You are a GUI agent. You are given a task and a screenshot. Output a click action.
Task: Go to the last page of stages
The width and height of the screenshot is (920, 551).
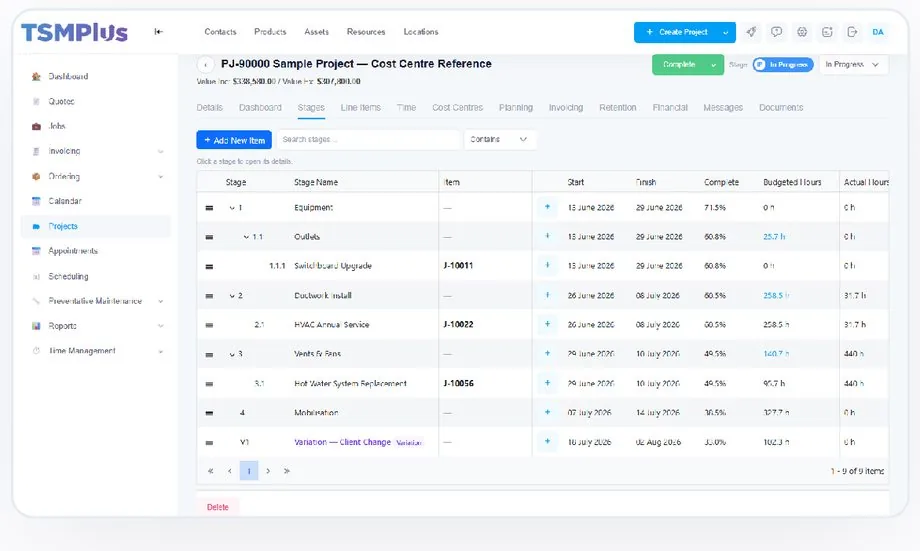click(287, 471)
